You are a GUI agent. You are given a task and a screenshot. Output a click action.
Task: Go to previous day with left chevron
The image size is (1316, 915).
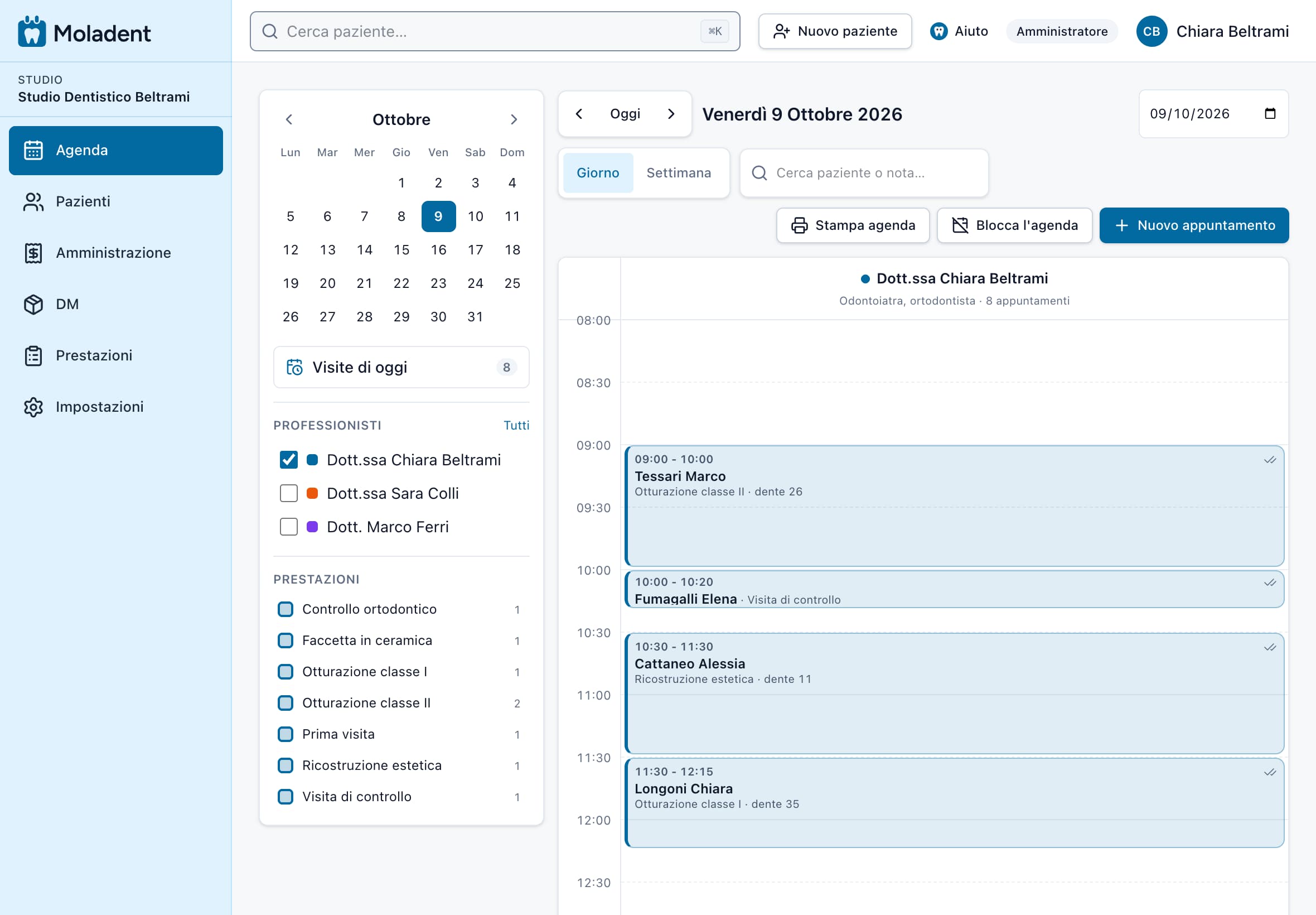pos(579,113)
